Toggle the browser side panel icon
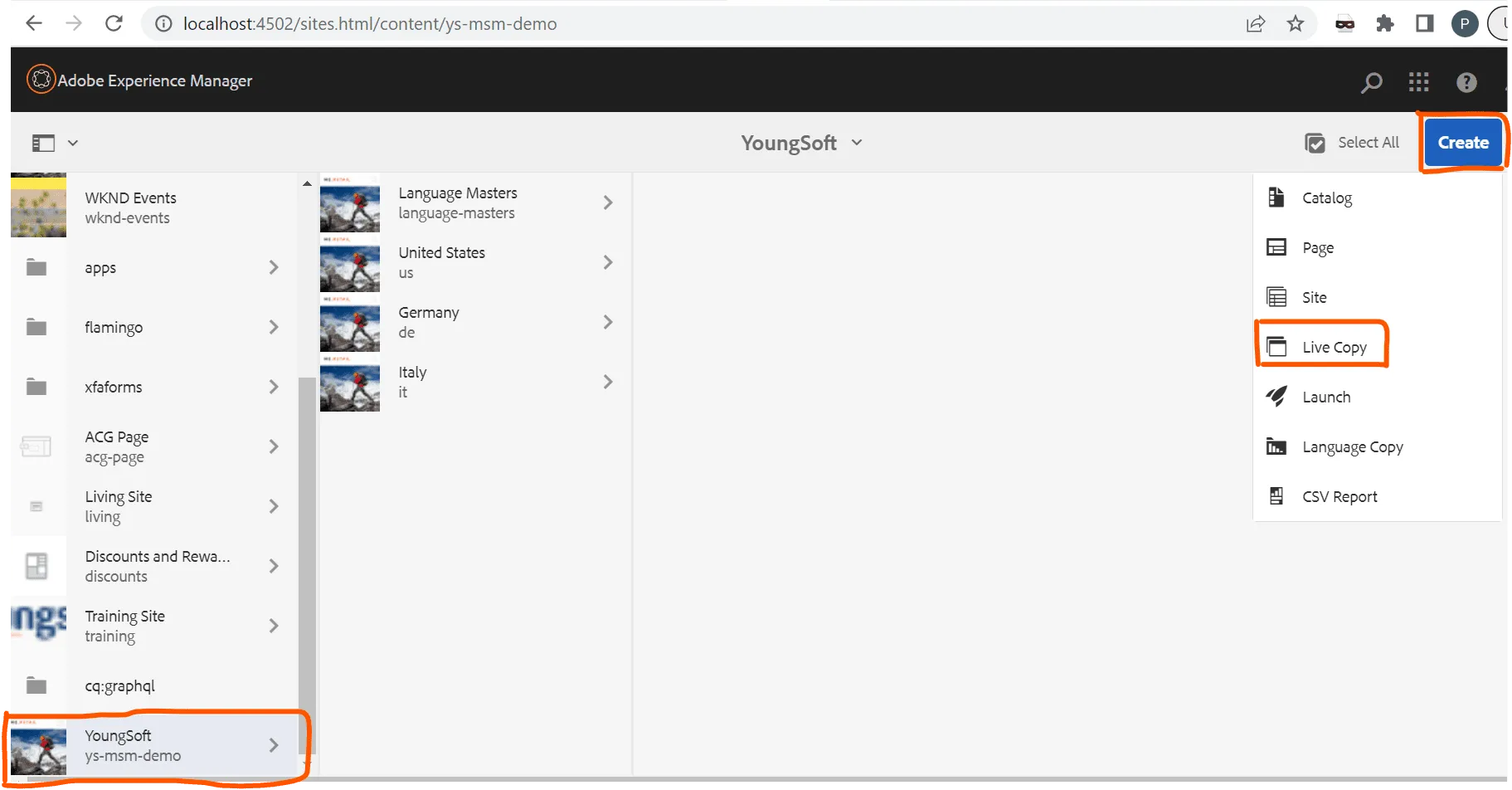The height and width of the screenshot is (790, 1512). point(1425,23)
